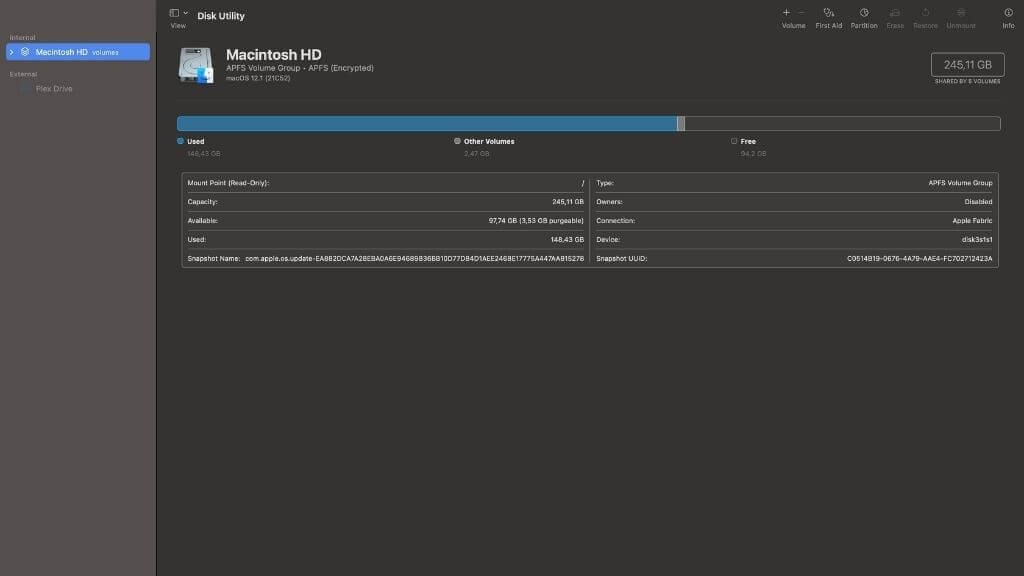Open the Info panel for the disk
Screen dimensions: 1024x576
pyautogui.click(x=1008, y=13)
